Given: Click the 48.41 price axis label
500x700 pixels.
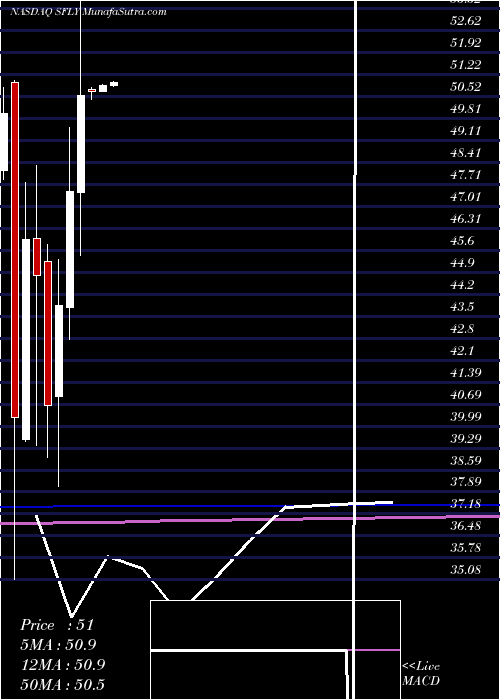Looking at the screenshot, I should coord(466,153).
